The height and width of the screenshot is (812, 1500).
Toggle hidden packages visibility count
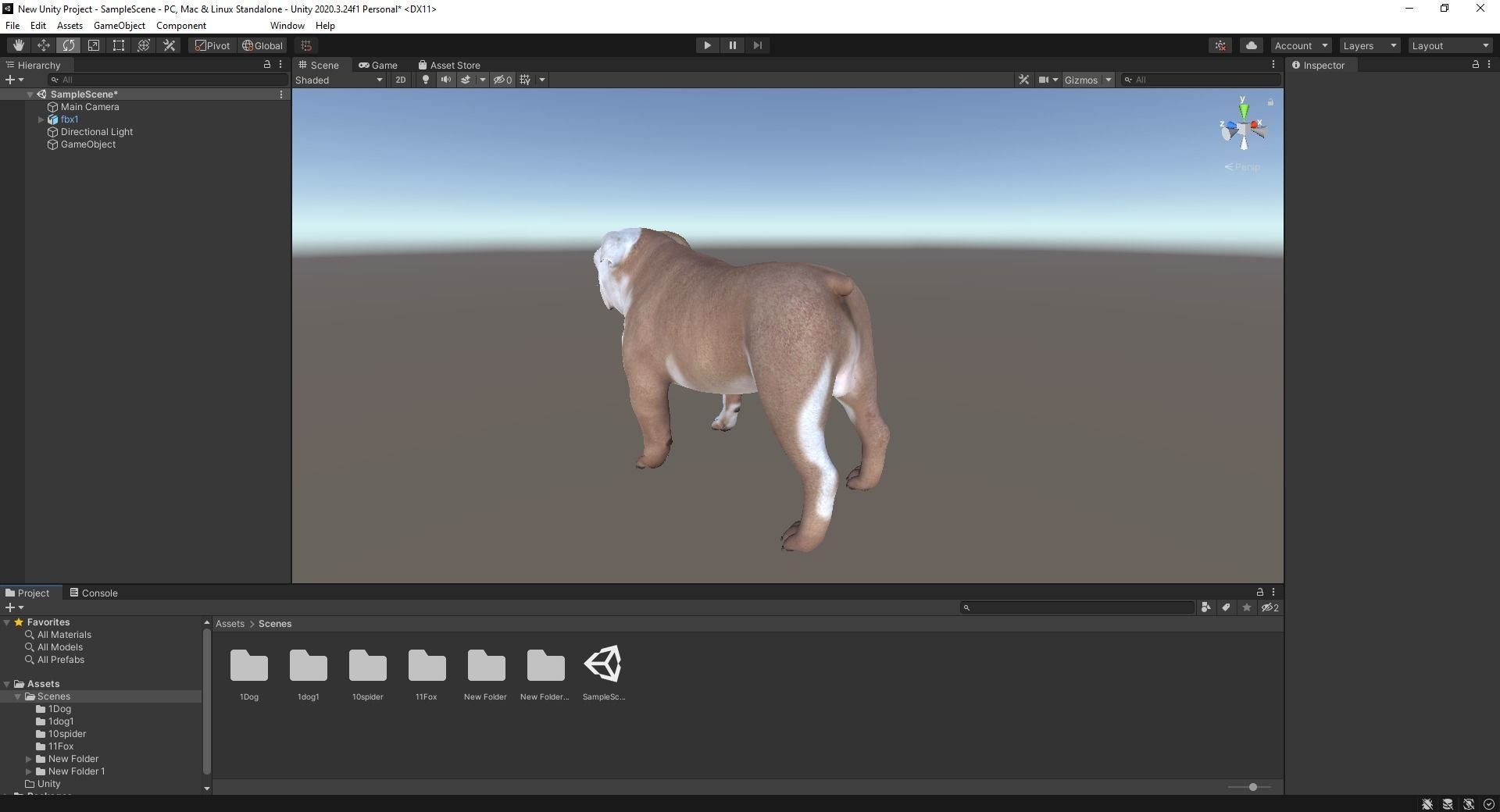(x=1270, y=607)
